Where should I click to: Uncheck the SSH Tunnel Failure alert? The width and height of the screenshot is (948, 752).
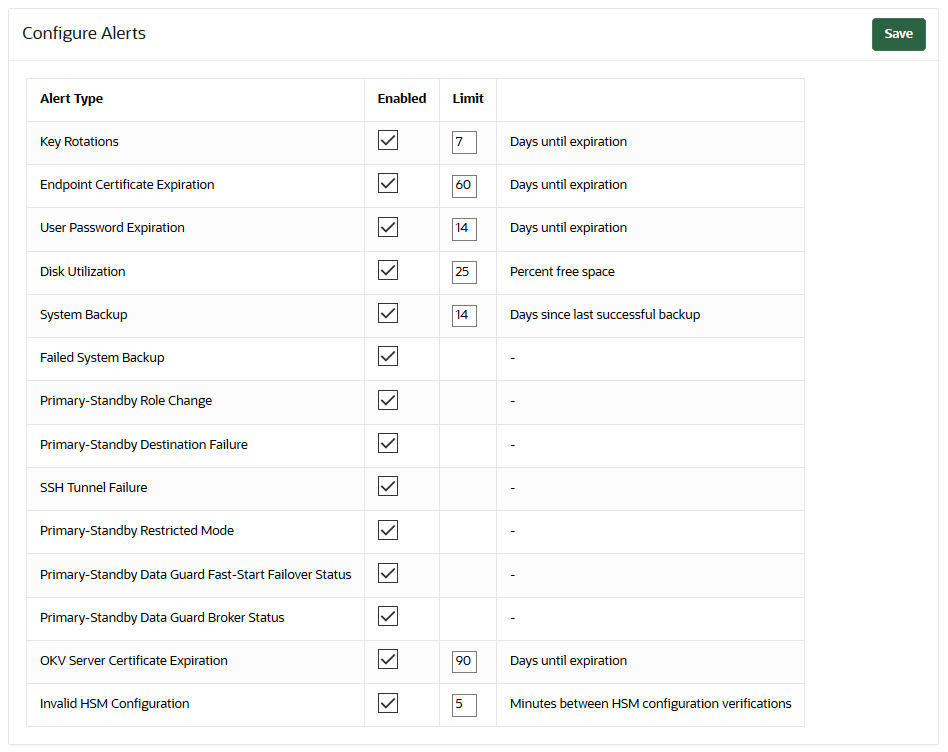(387, 486)
